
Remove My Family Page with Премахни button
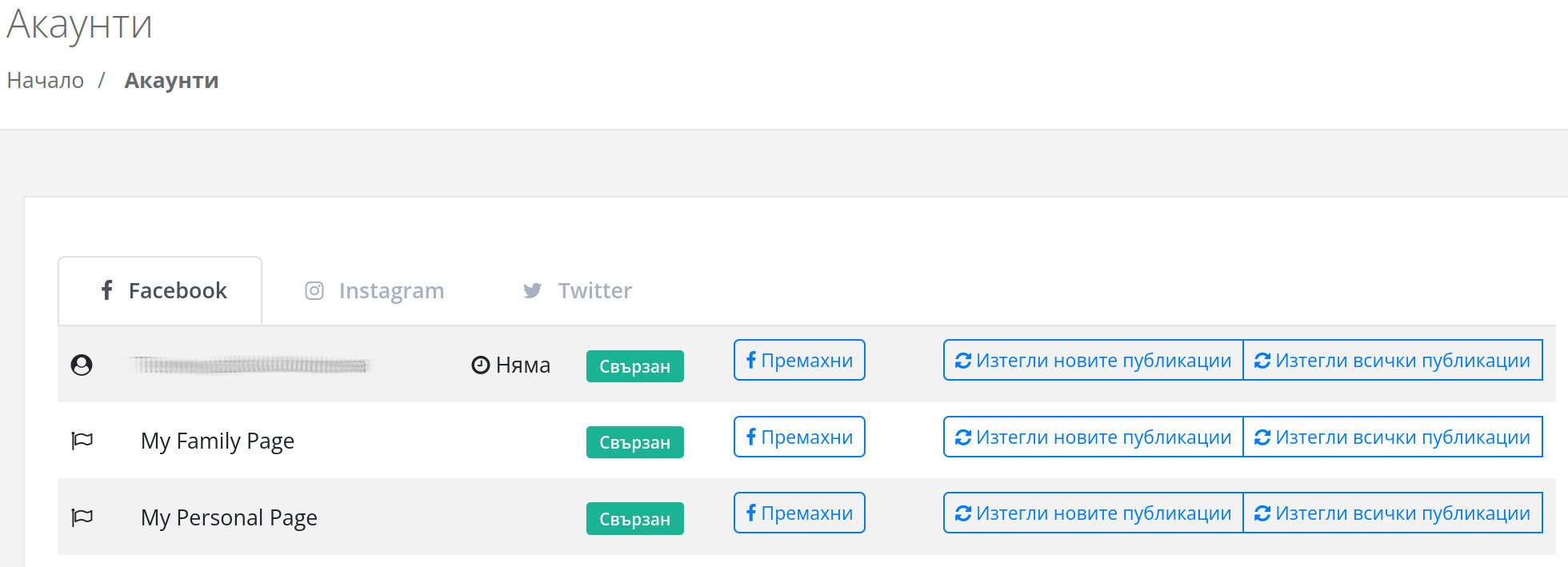click(799, 437)
